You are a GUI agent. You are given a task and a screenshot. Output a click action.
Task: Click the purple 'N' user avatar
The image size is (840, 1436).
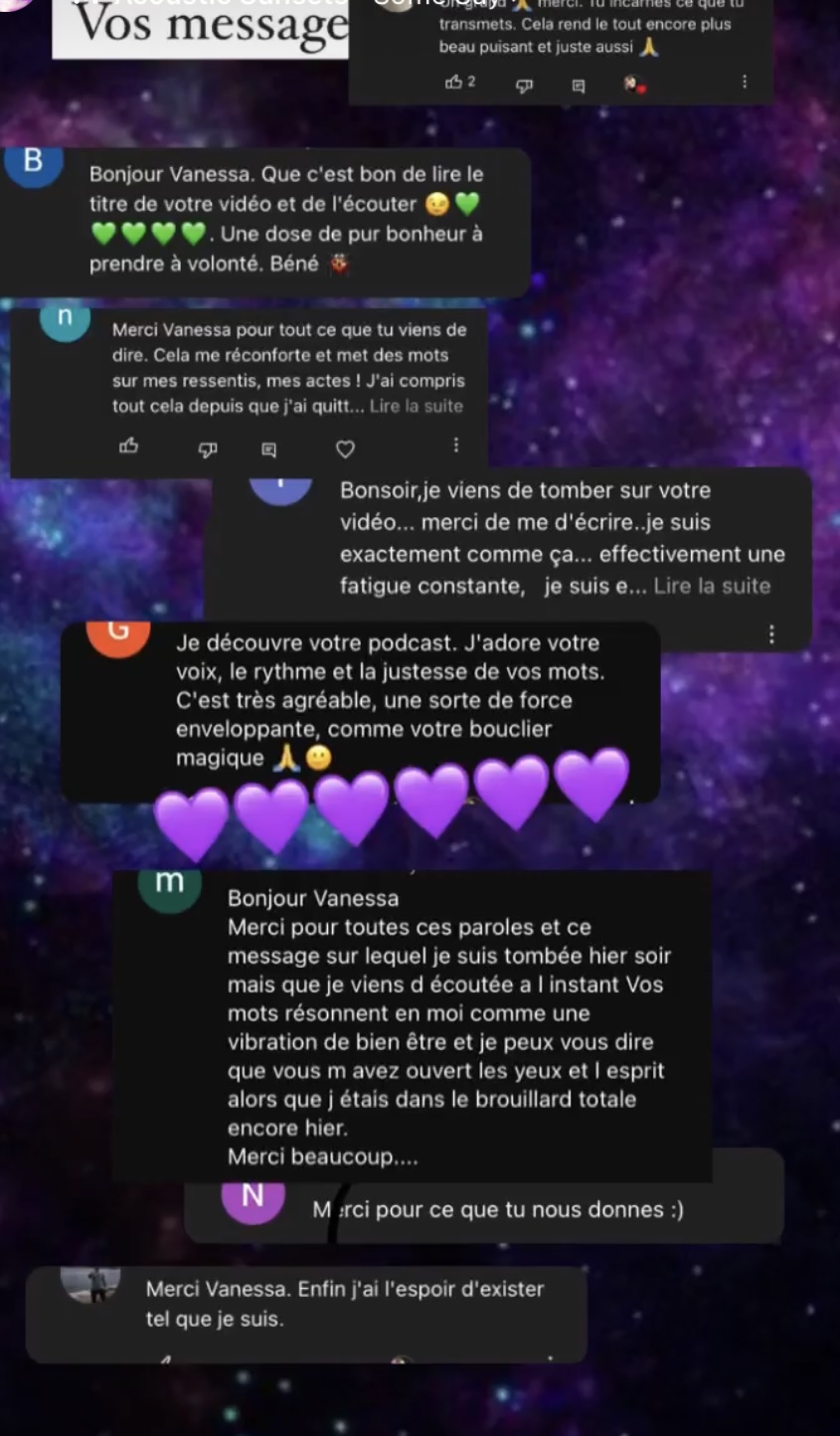point(252,1197)
